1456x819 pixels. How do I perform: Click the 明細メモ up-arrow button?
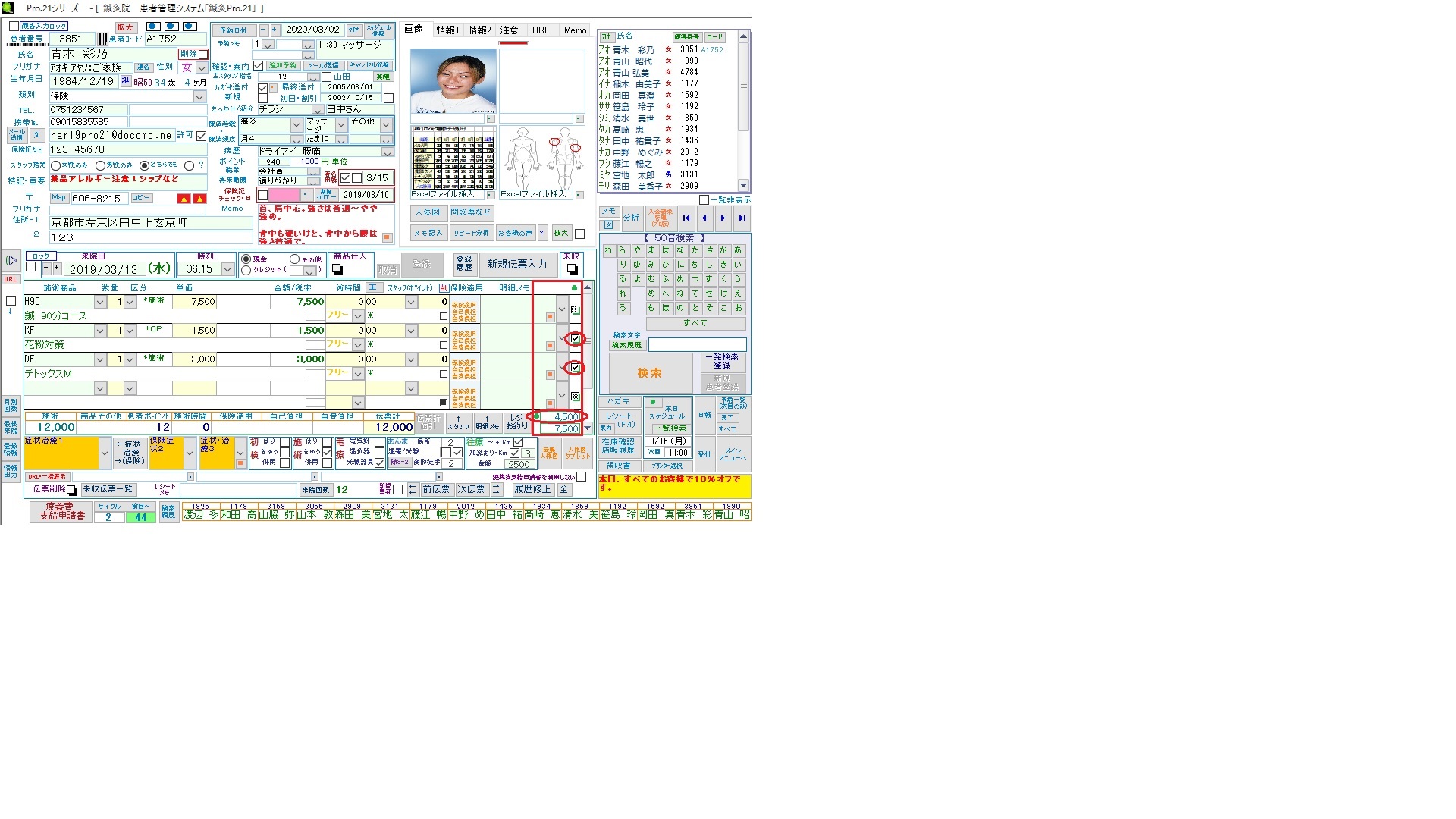tap(487, 422)
